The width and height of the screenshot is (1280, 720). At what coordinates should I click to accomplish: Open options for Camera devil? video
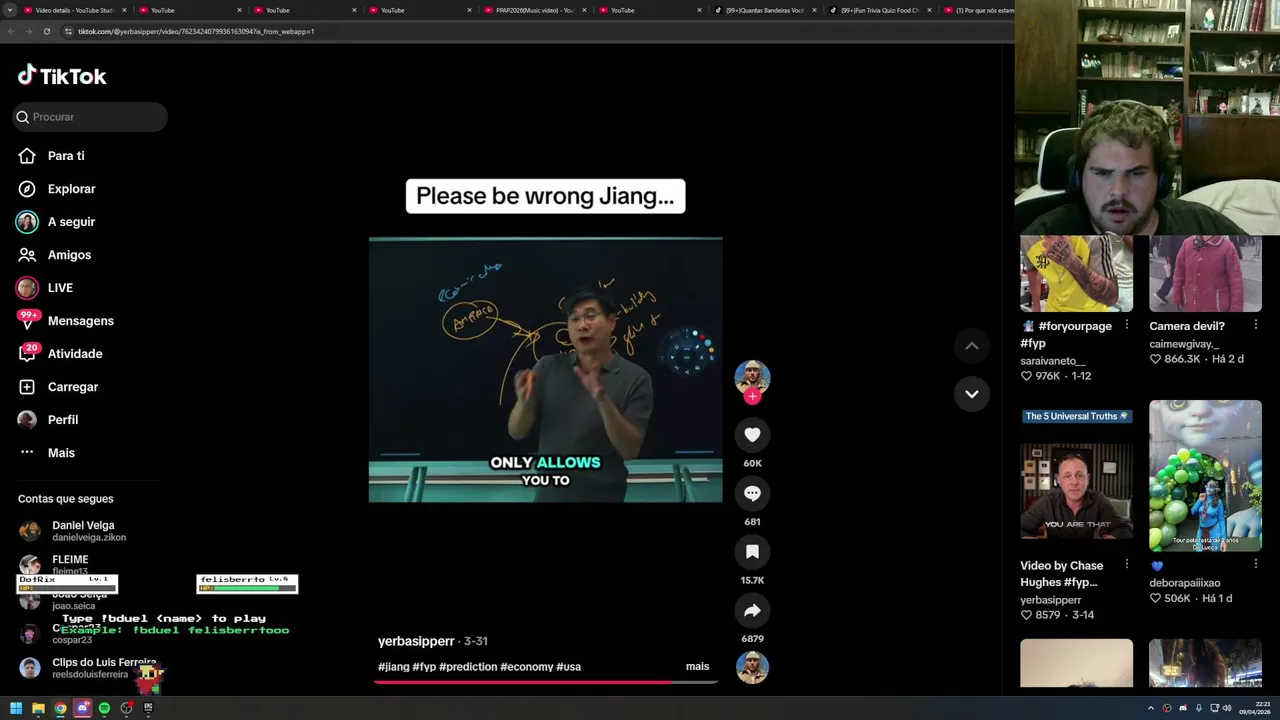(x=1256, y=325)
